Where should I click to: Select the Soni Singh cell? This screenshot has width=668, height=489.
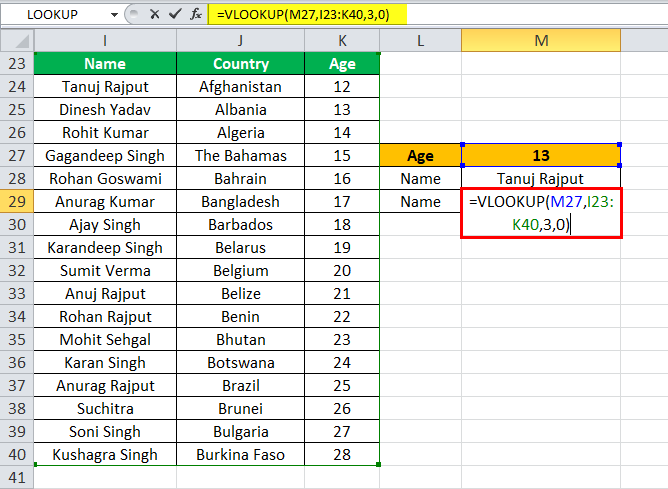105,431
